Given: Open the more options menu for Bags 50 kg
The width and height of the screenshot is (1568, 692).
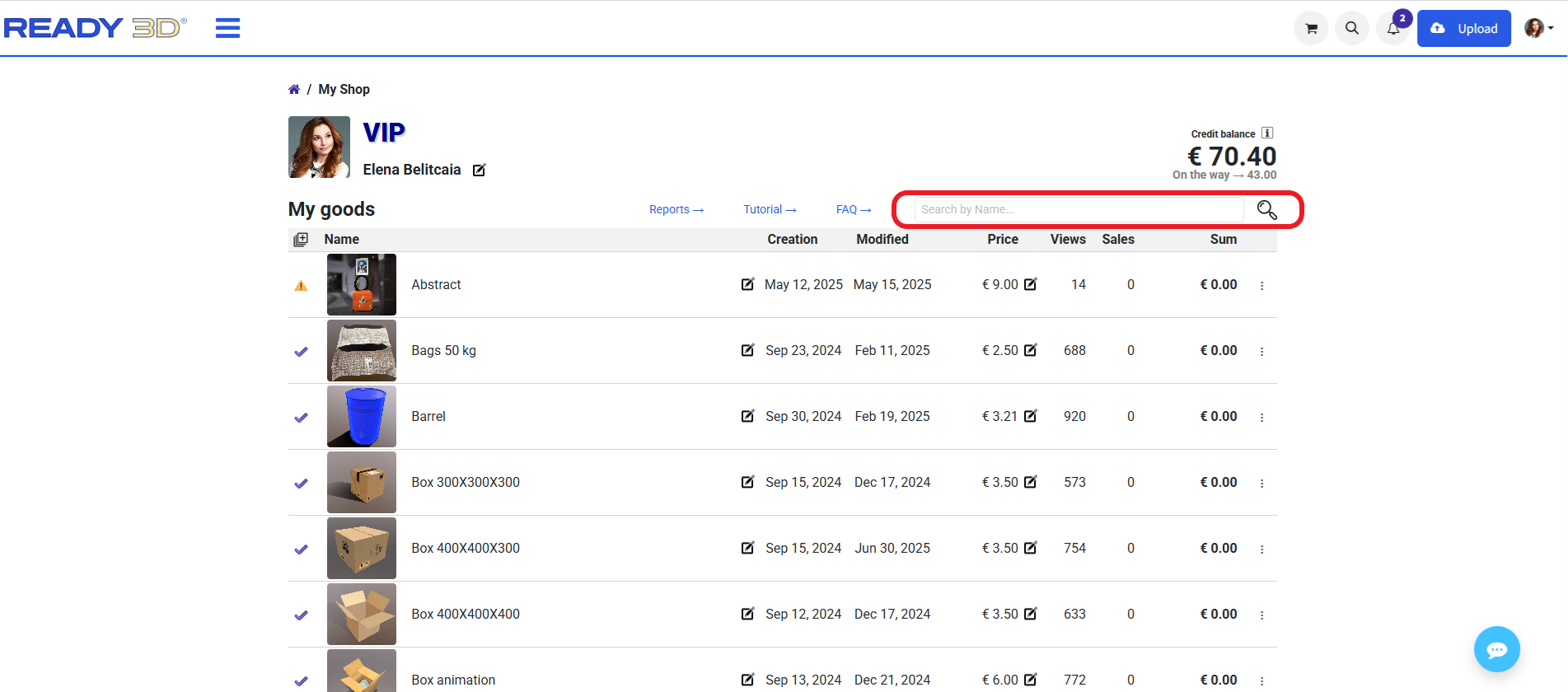Looking at the screenshot, I should (x=1261, y=351).
